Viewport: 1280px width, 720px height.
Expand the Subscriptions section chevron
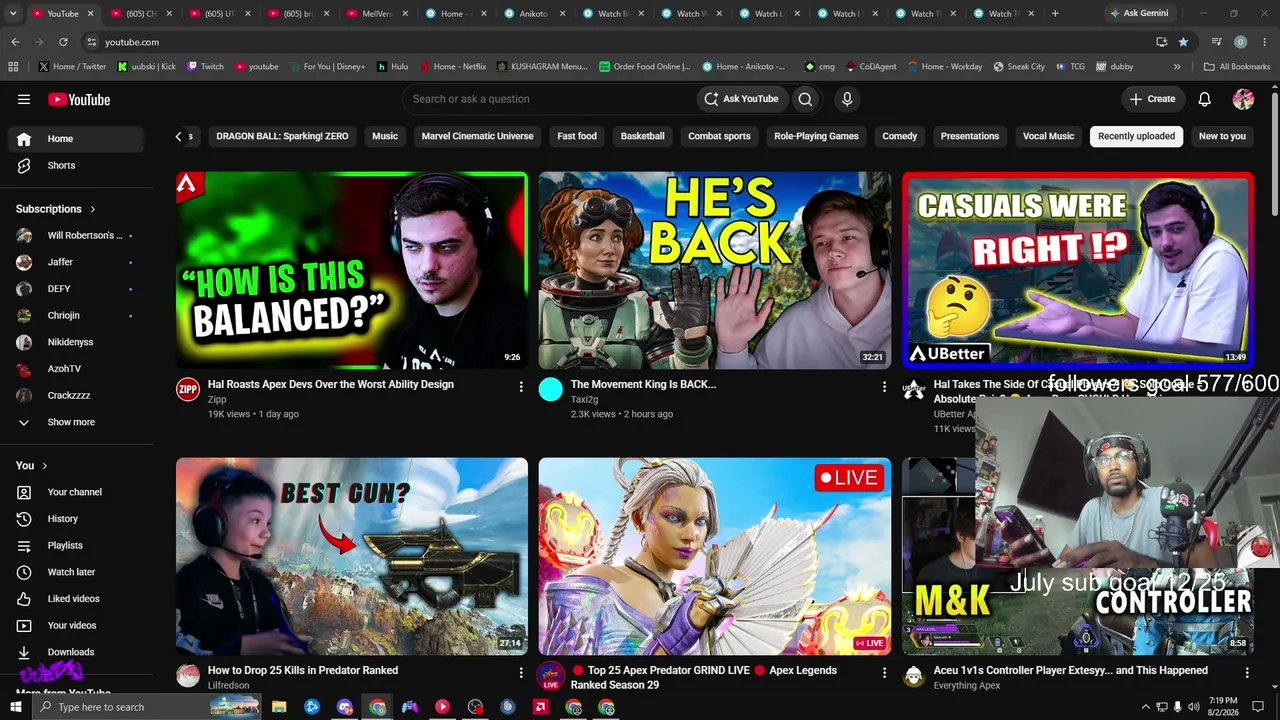tap(93, 209)
